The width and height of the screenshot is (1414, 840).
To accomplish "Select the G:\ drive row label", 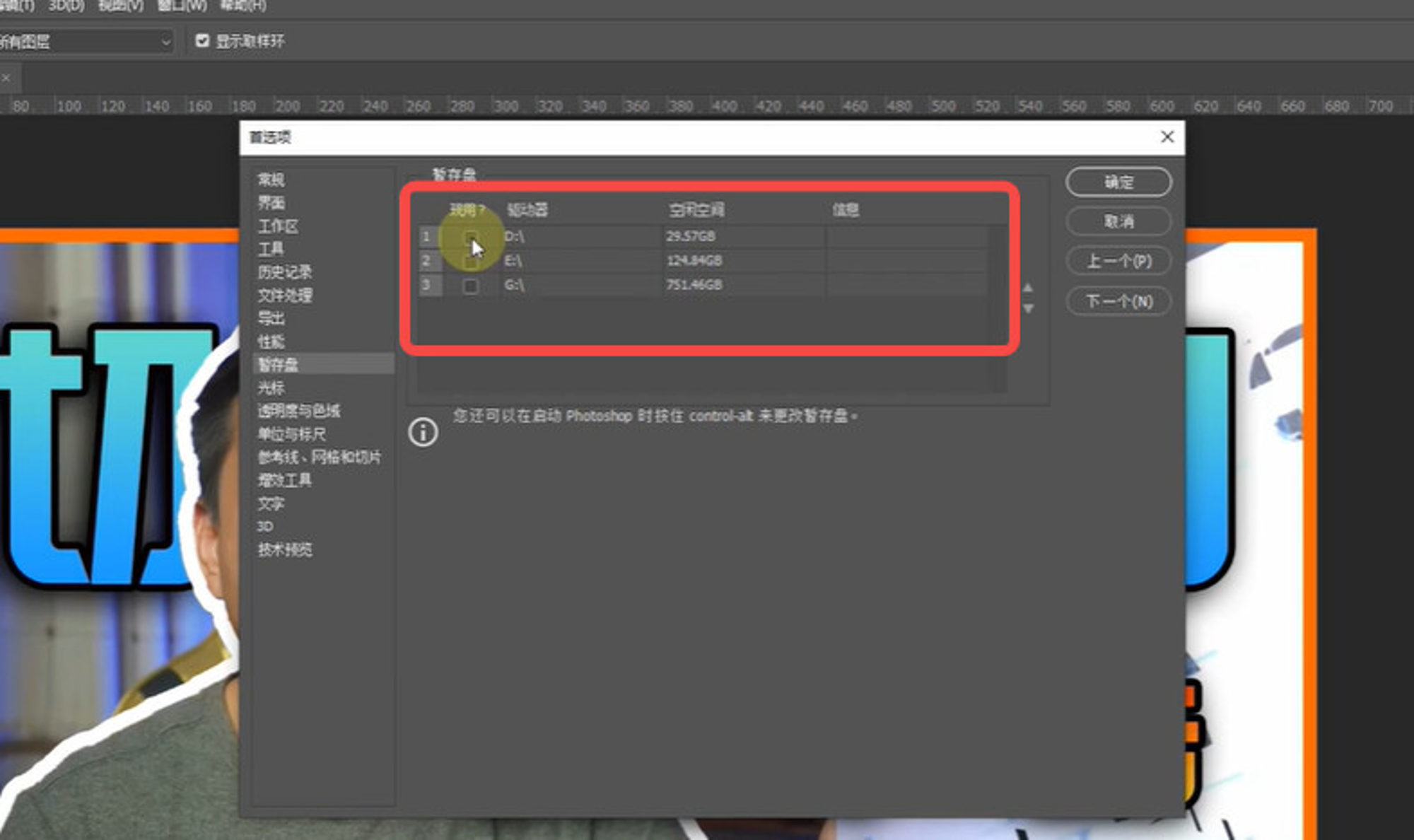I will coord(514,286).
